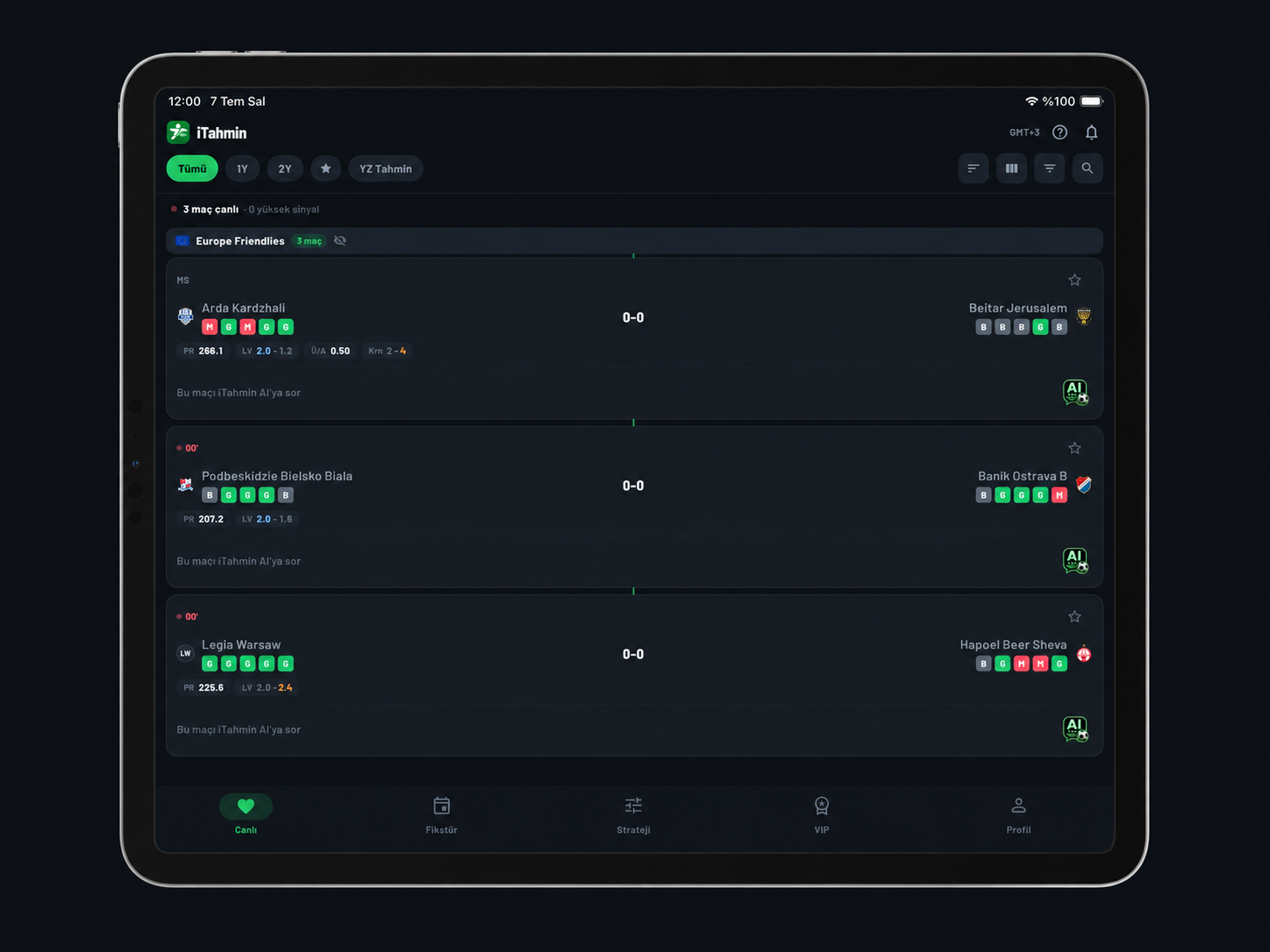
Task: Click the LV 2.0 - 2.4 chip
Action: click(x=268, y=687)
